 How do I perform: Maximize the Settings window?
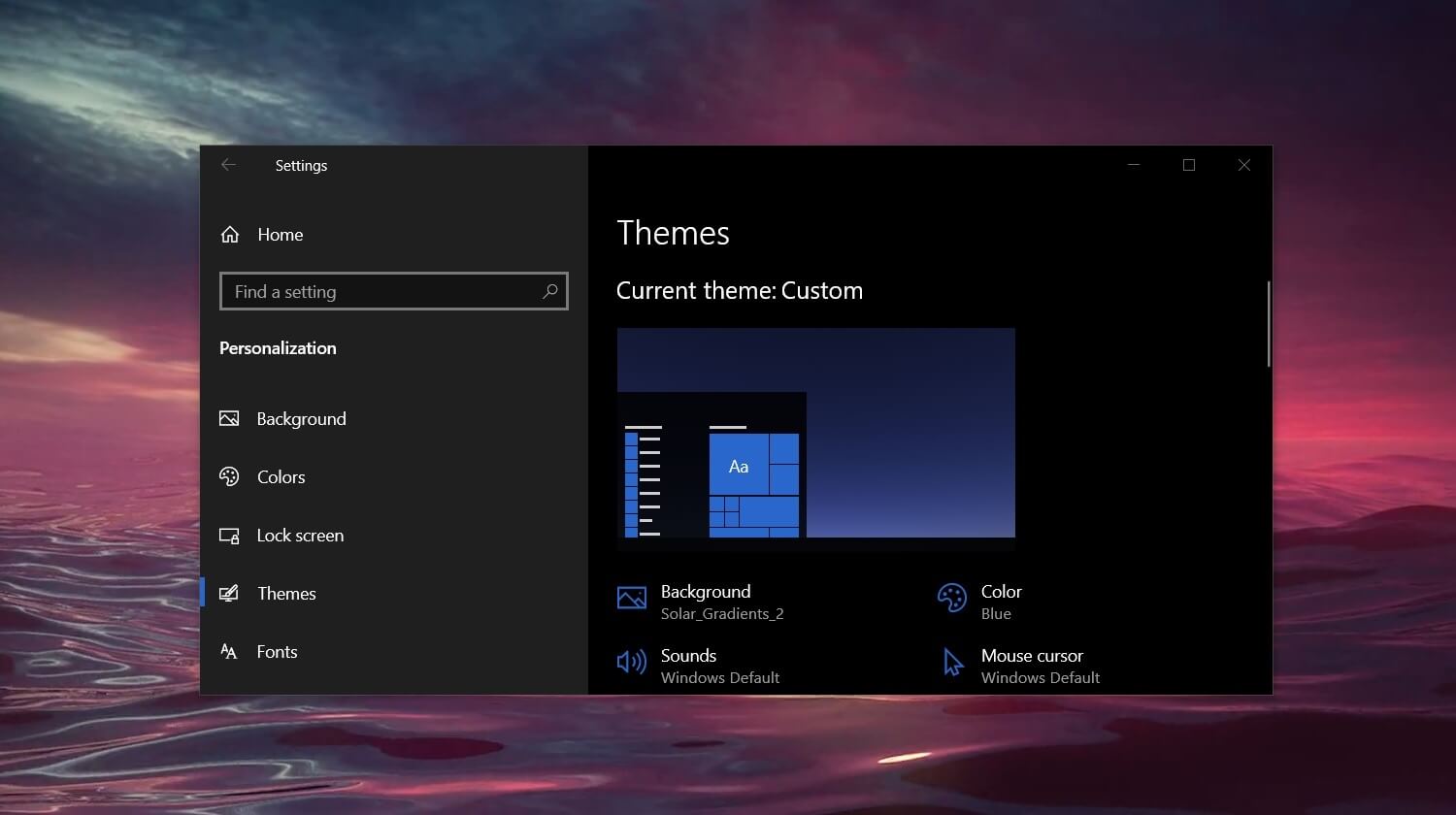click(x=1188, y=165)
